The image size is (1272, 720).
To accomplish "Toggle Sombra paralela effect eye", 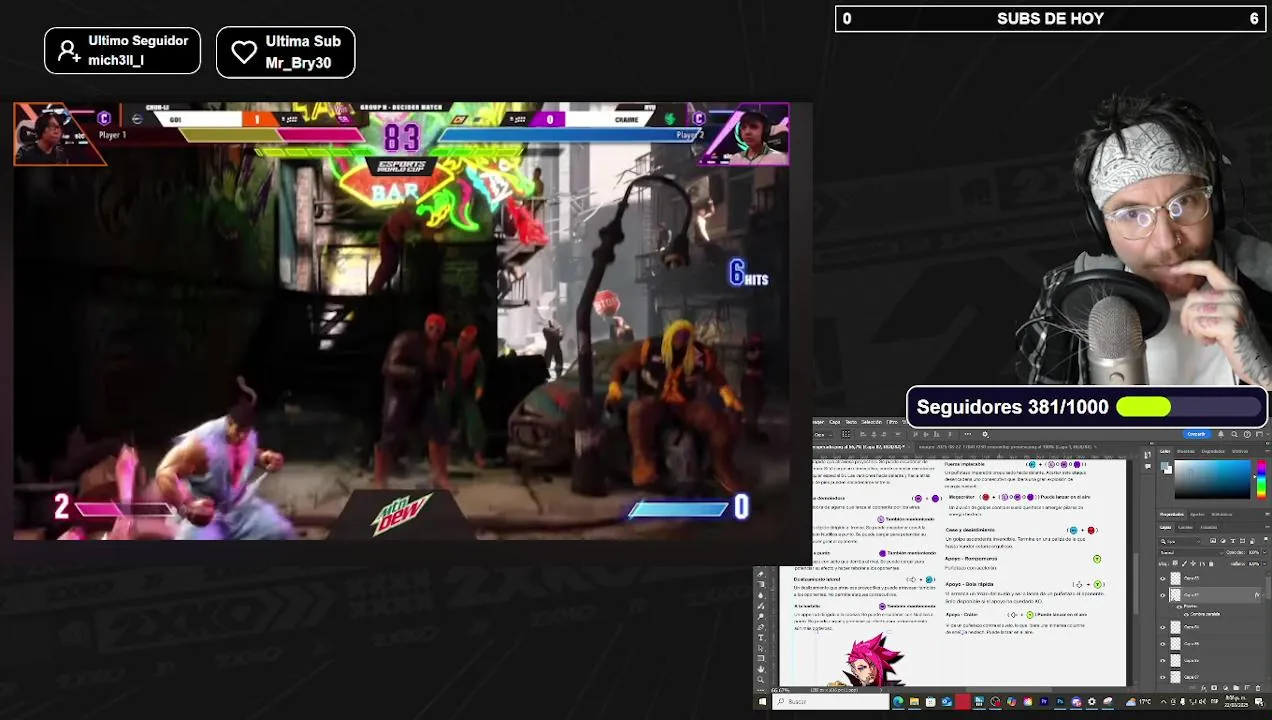I will tap(1186, 614).
